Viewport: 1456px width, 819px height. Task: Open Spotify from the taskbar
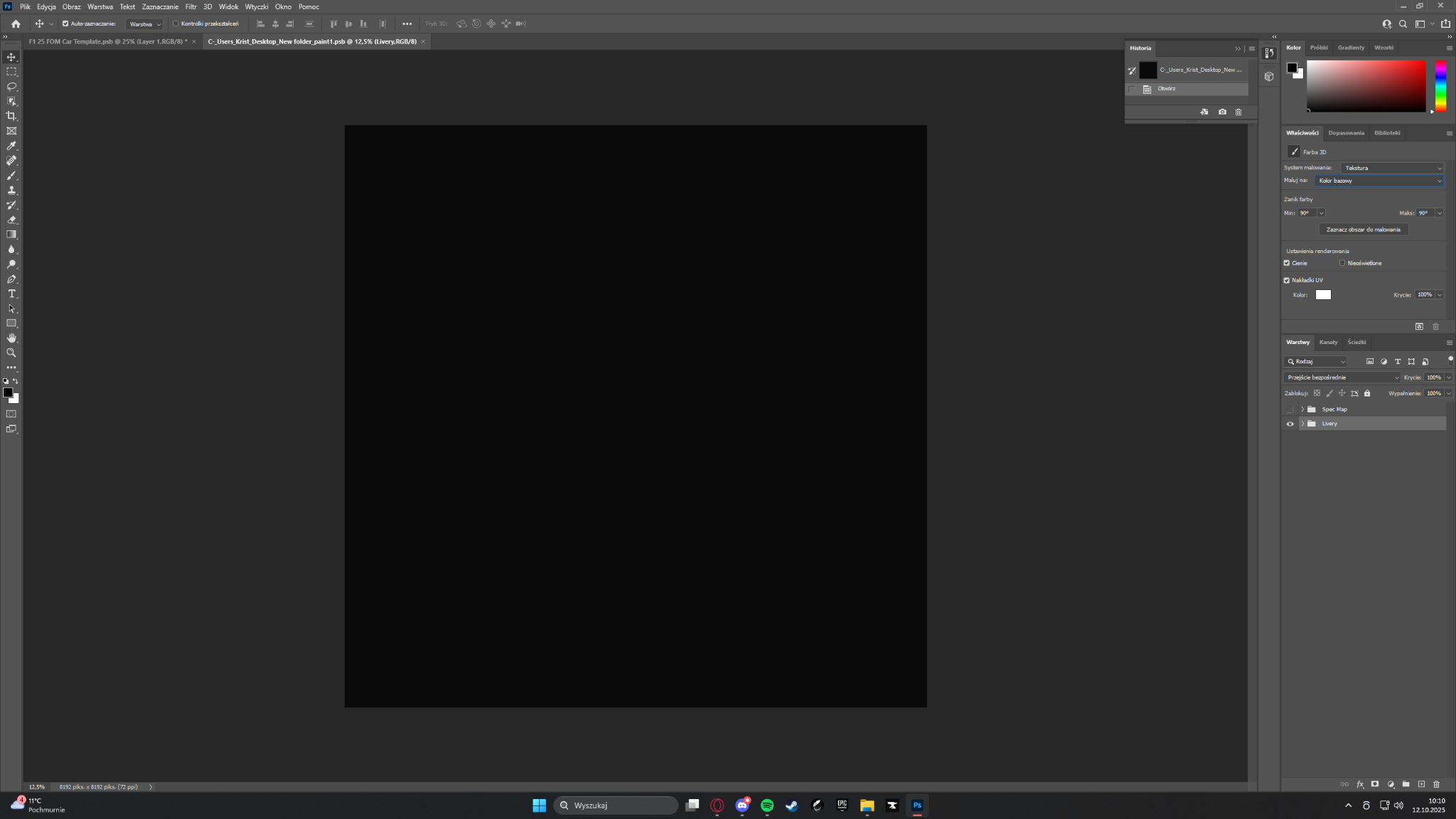point(767,805)
